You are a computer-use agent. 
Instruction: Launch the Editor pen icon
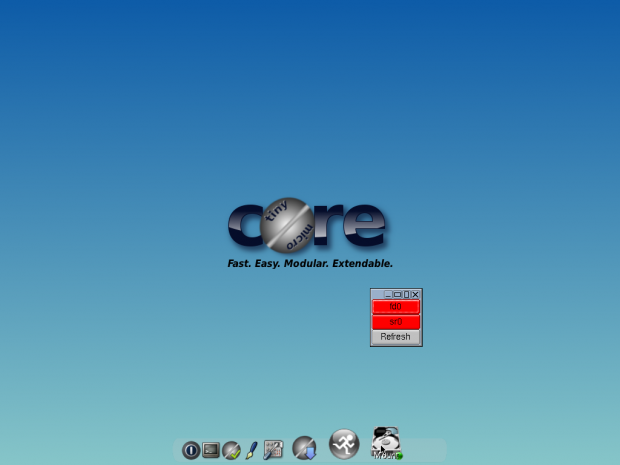pos(251,450)
